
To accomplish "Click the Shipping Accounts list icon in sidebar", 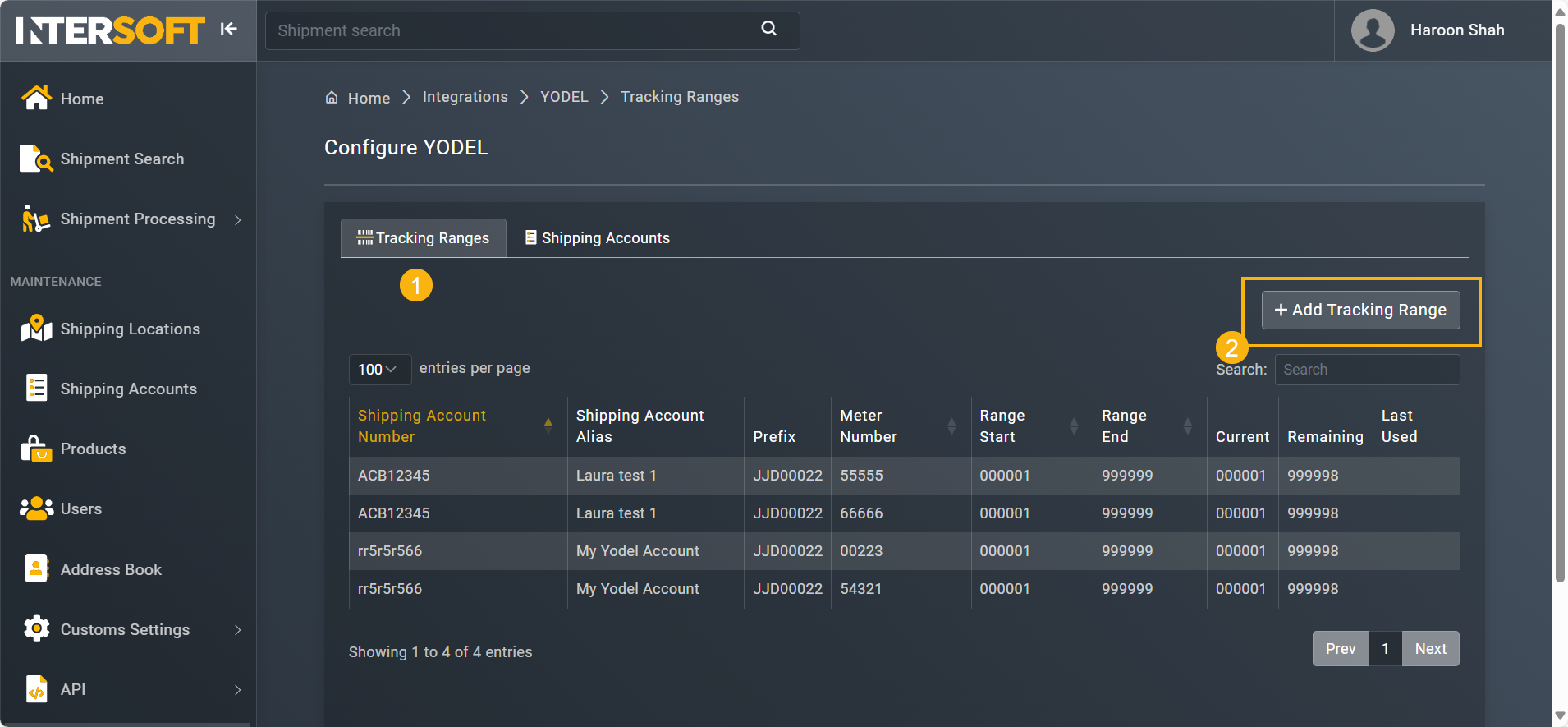I will [36, 388].
